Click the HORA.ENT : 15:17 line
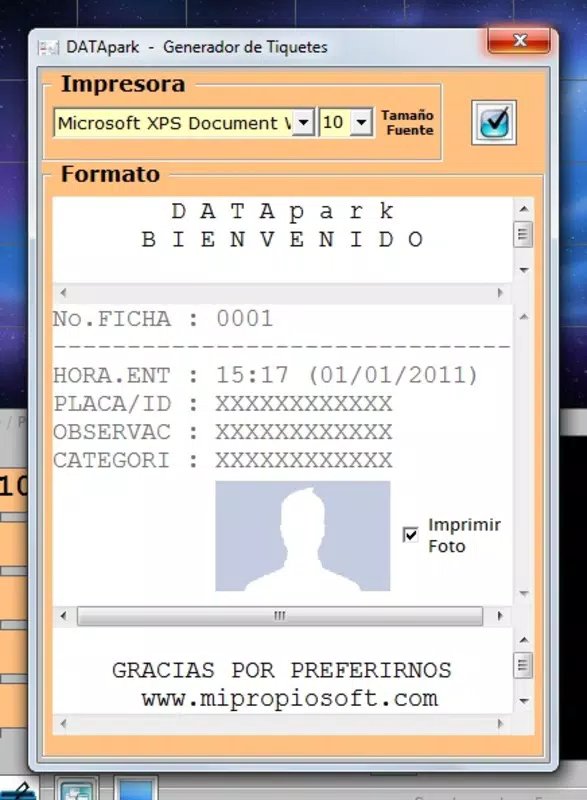 click(x=266, y=376)
